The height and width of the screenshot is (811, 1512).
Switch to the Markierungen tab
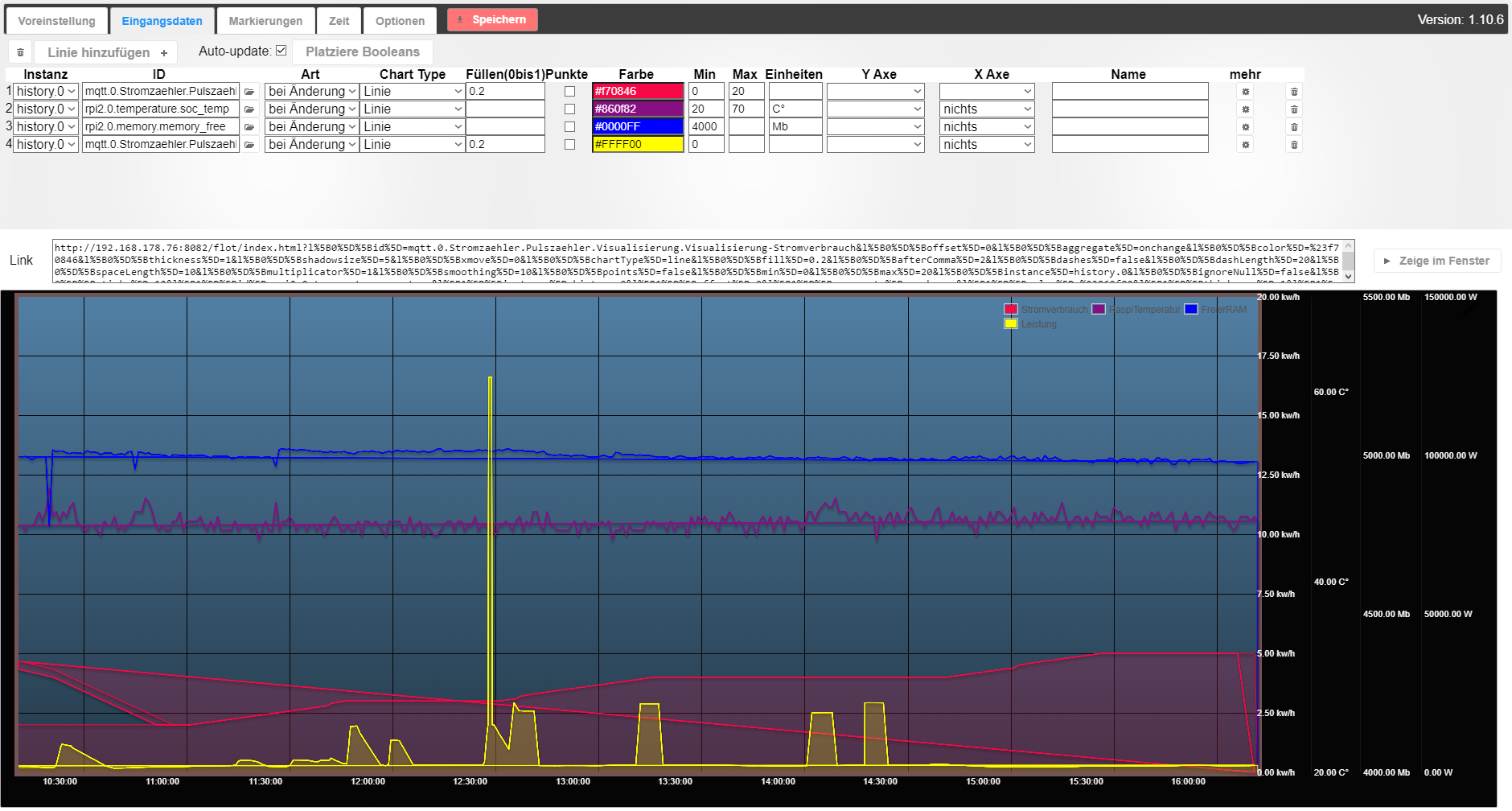coord(265,21)
